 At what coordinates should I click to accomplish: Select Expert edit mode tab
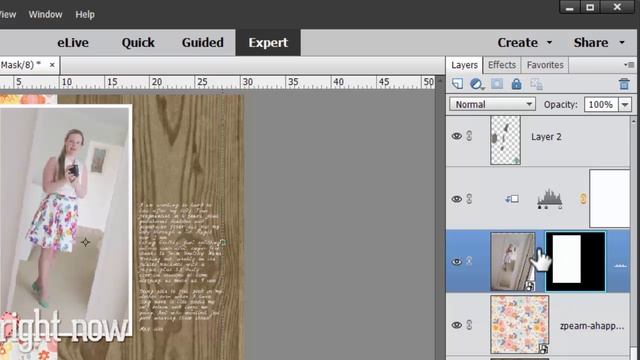[268, 42]
